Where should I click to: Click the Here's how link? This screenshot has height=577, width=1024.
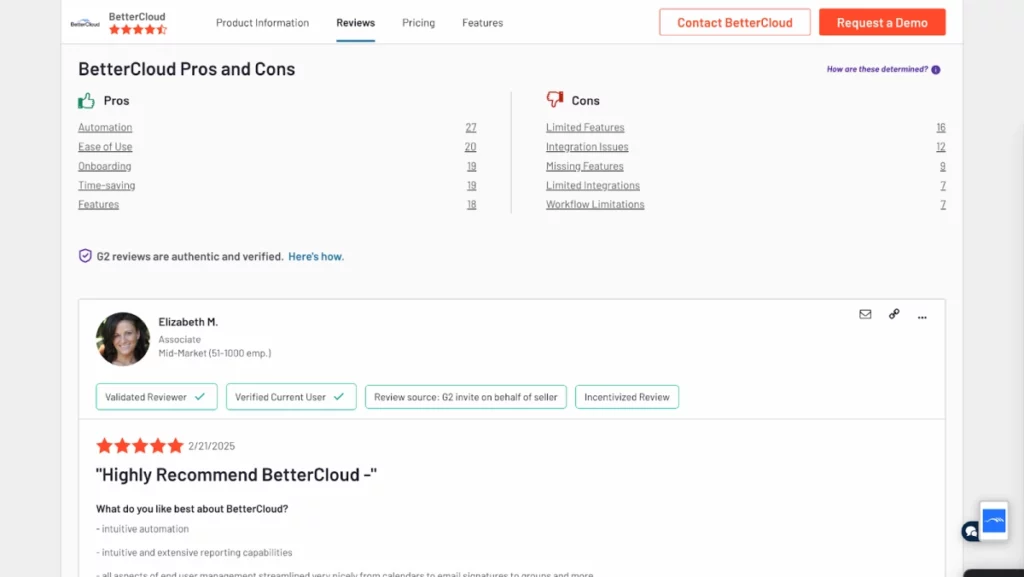[316, 257]
